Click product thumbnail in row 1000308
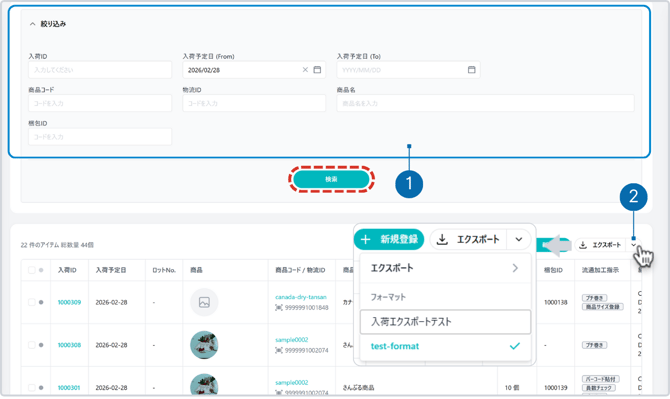The width and height of the screenshot is (670, 399). 204,345
